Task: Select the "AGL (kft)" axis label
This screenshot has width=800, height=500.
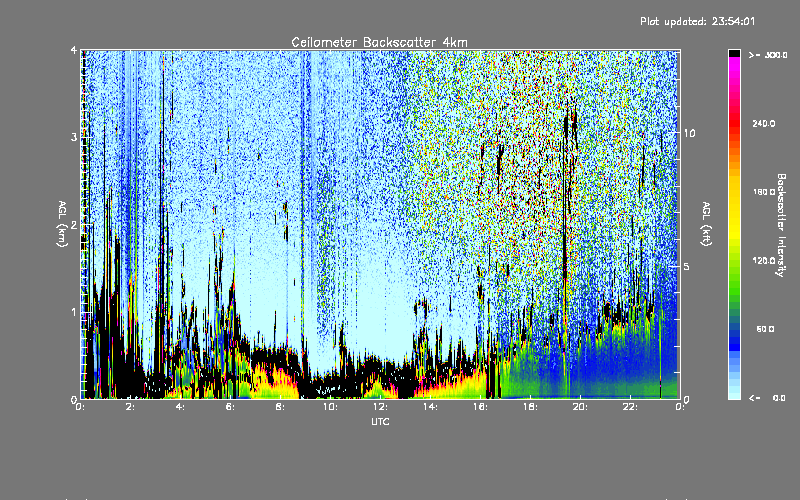Action: click(x=706, y=224)
